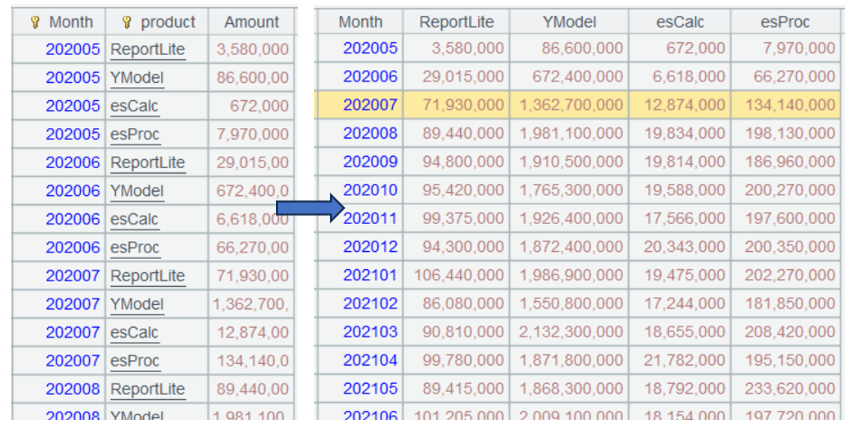Click the key icon beside Month header
Viewport: 854px width, 431px height.
[x=33, y=22]
